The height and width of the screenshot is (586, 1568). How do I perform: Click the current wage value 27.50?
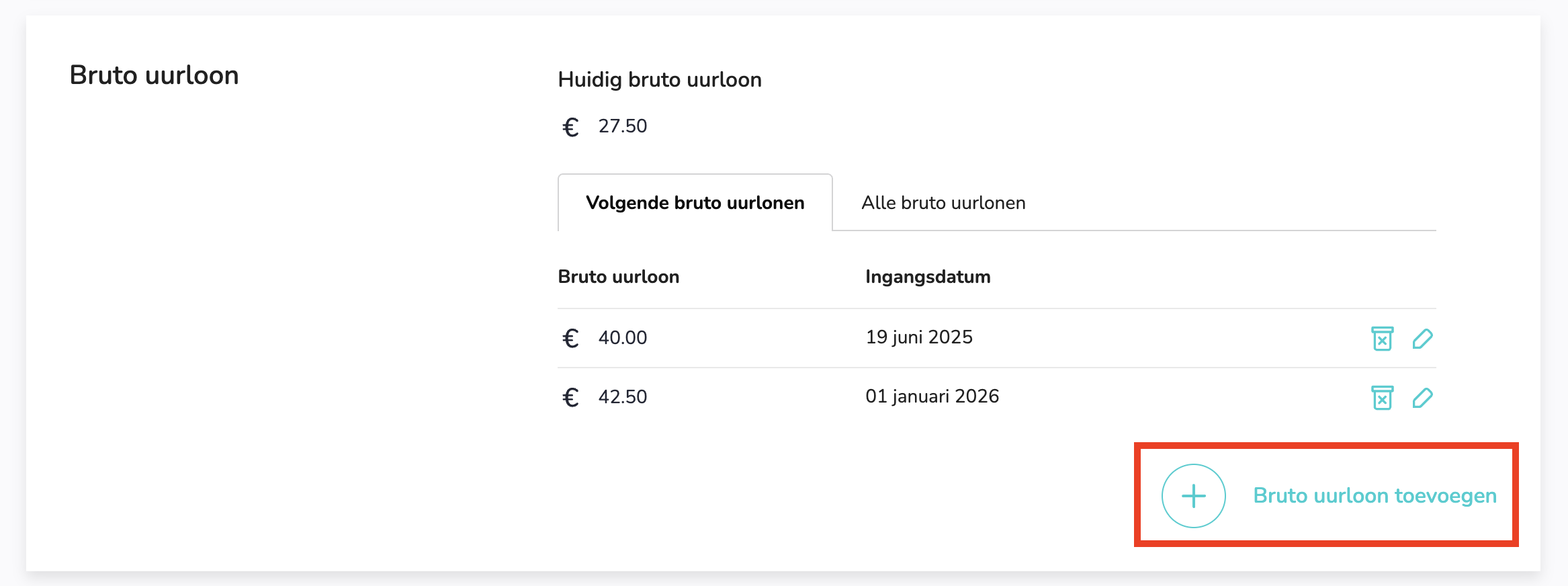(x=623, y=126)
